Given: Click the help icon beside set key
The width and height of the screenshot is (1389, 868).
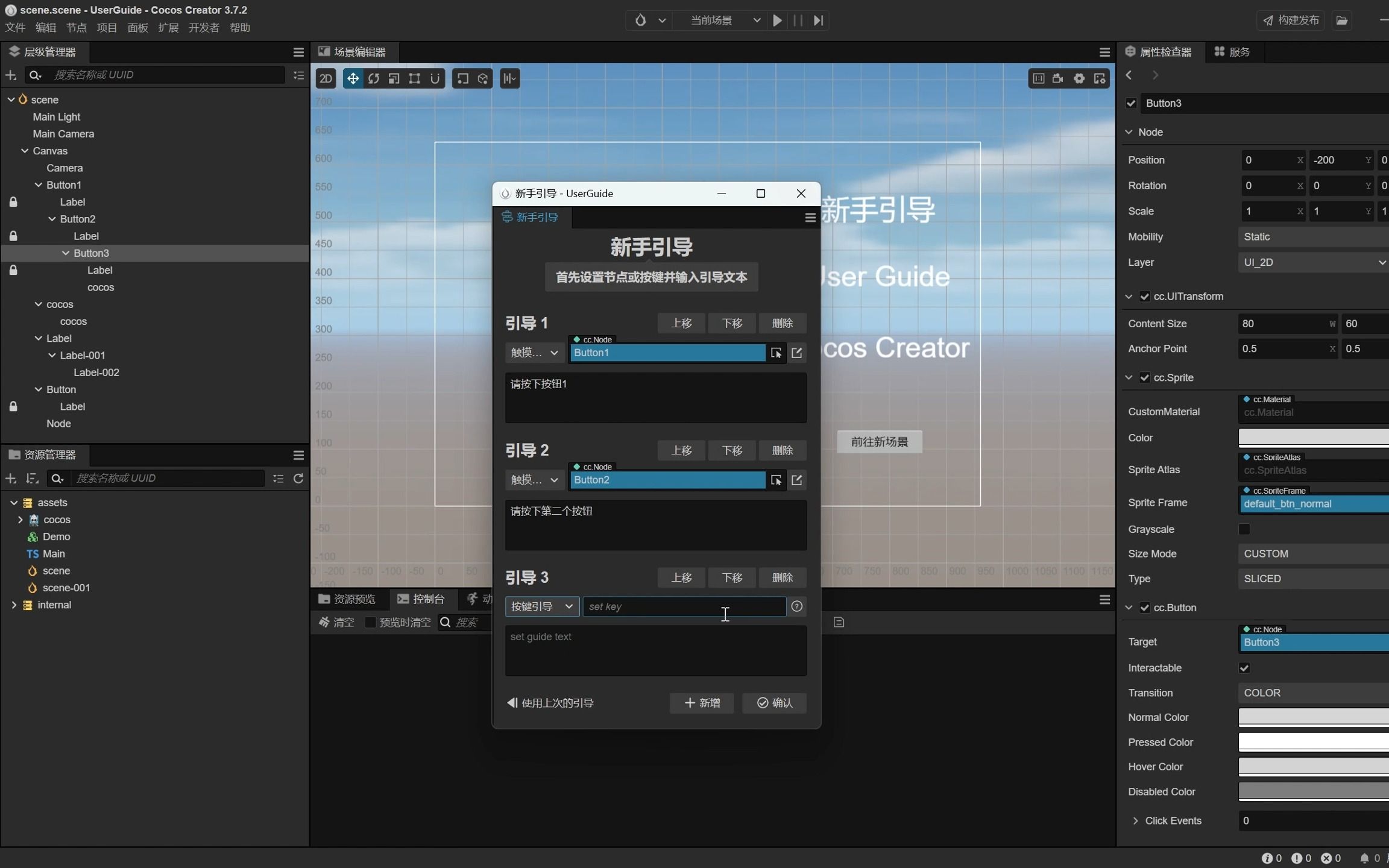Looking at the screenshot, I should (796, 606).
